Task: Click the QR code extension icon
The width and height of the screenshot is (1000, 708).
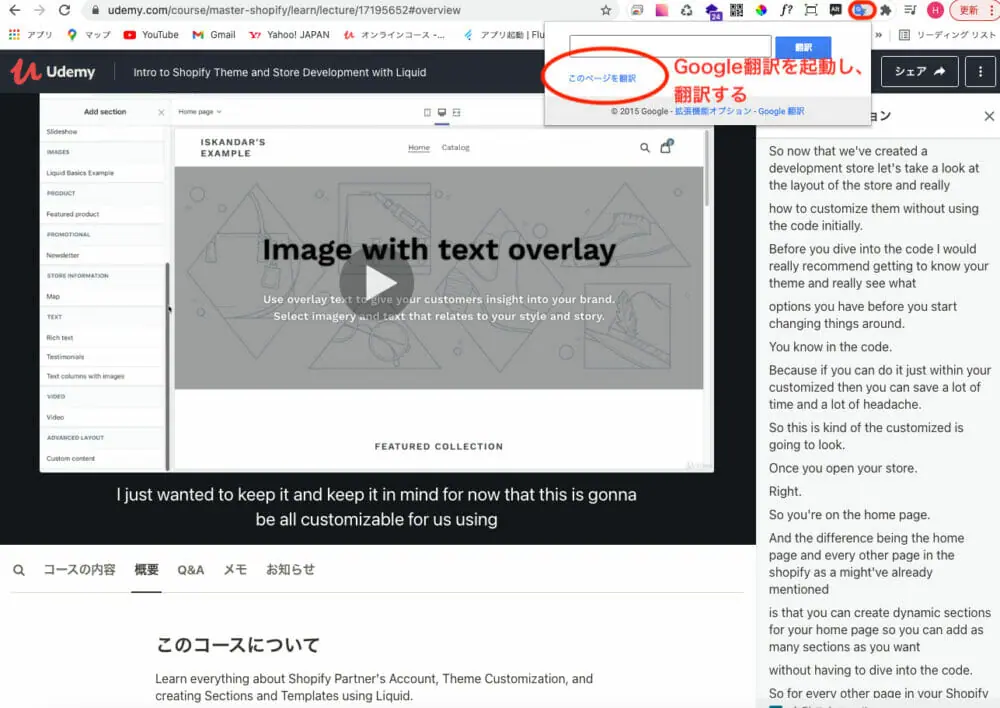Action: [736, 10]
